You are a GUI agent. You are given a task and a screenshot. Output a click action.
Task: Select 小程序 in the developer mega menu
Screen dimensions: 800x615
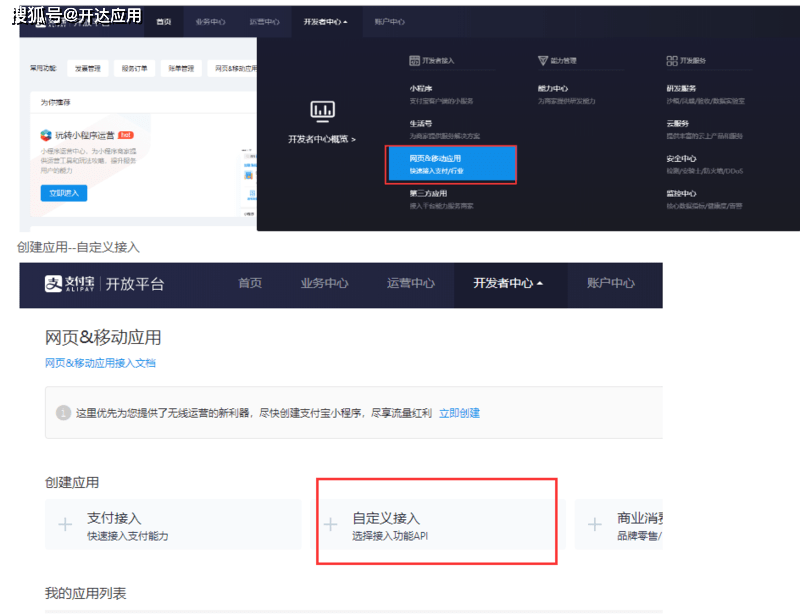click(x=421, y=89)
